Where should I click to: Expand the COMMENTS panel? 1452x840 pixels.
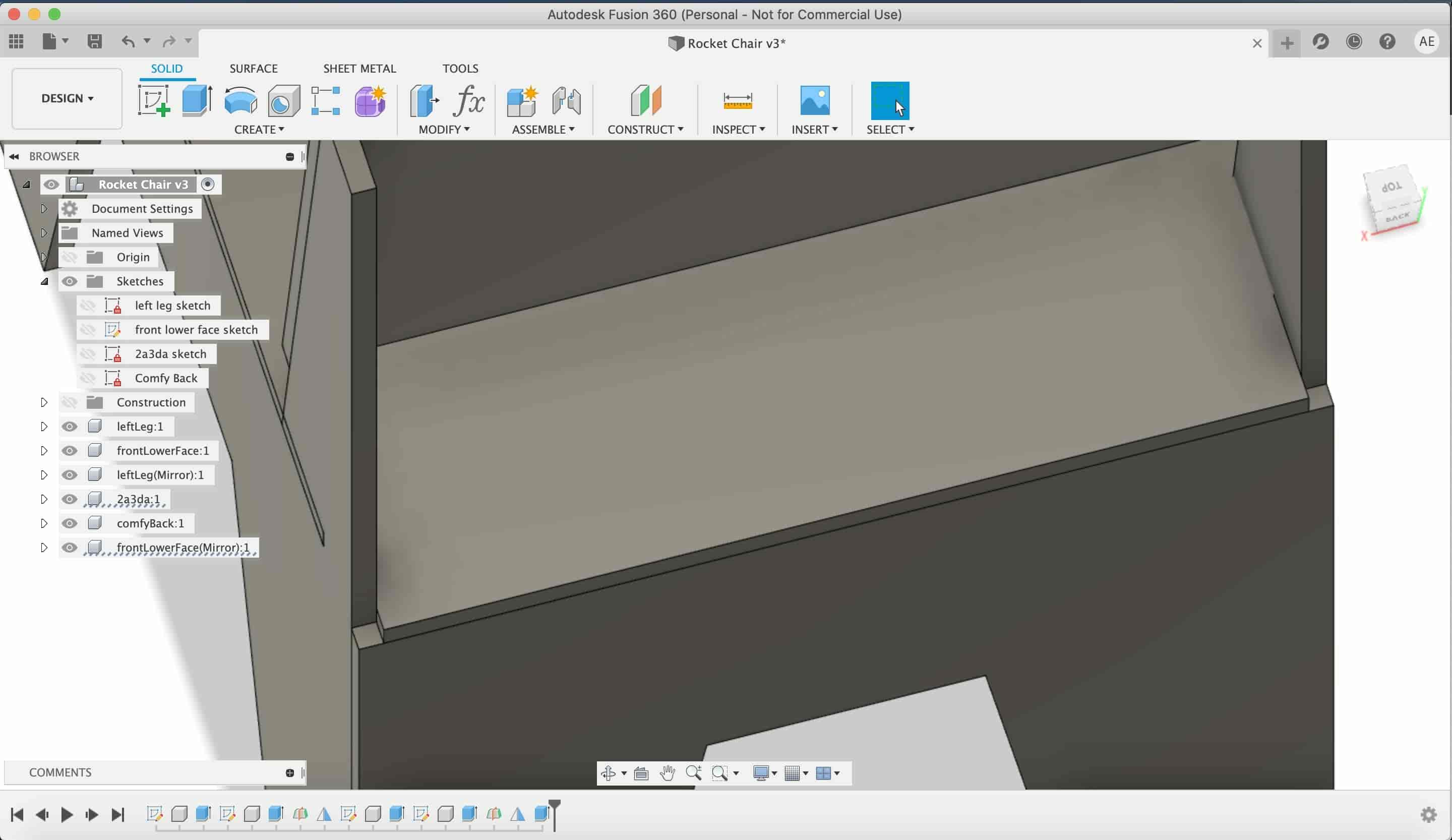pos(290,772)
